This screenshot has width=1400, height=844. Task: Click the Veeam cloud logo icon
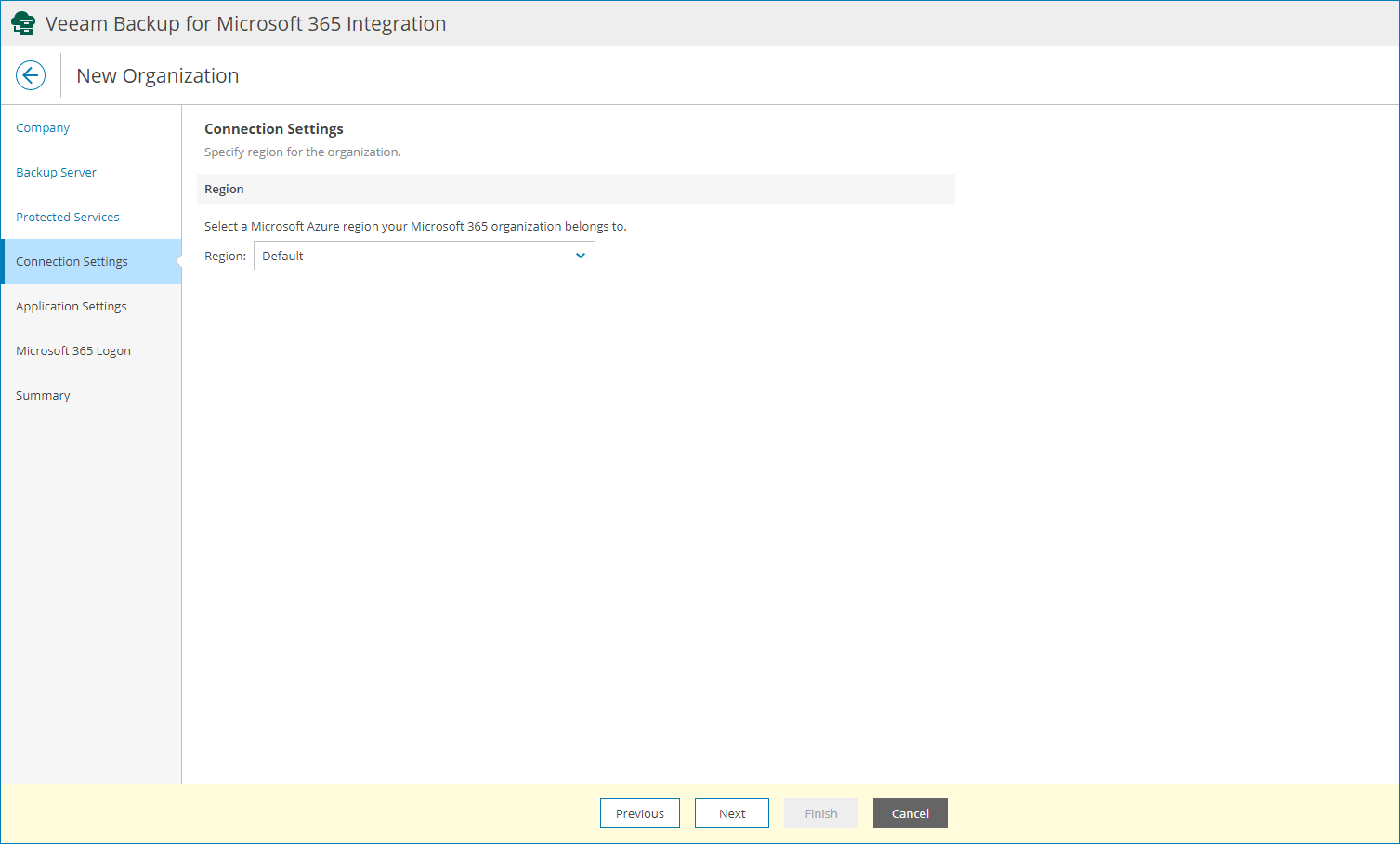(23, 23)
